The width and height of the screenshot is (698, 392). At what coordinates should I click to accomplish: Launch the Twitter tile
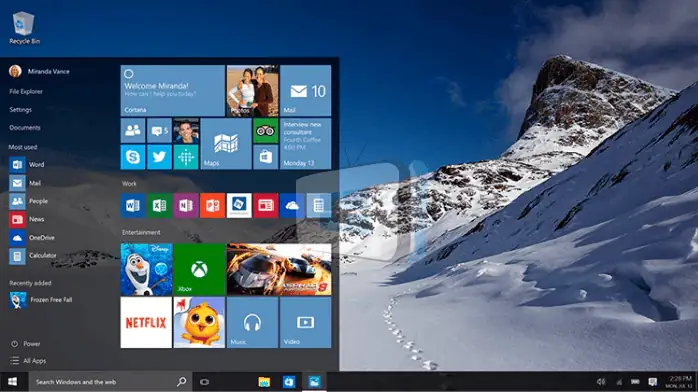coord(159,157)
